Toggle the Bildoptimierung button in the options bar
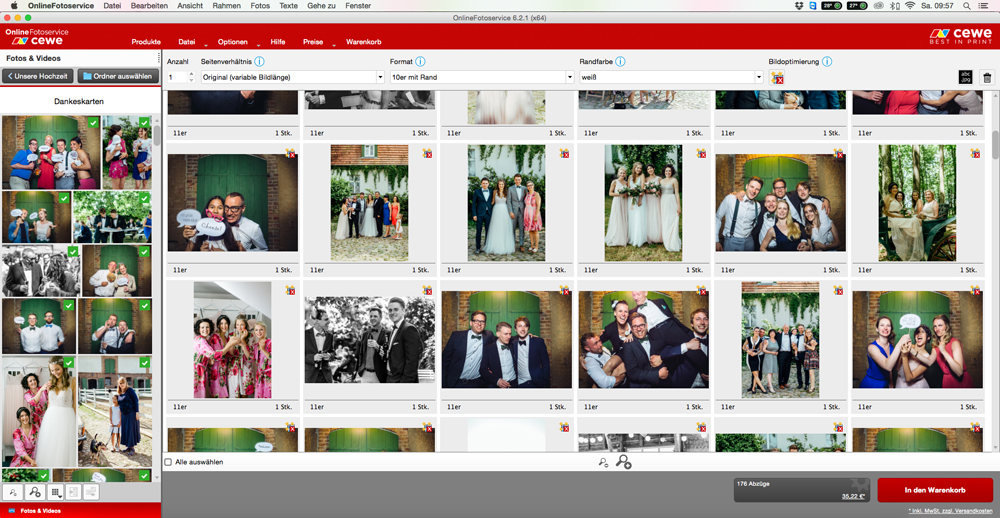The height and width of the screenshot is (518, 1000). coord(776,77)
